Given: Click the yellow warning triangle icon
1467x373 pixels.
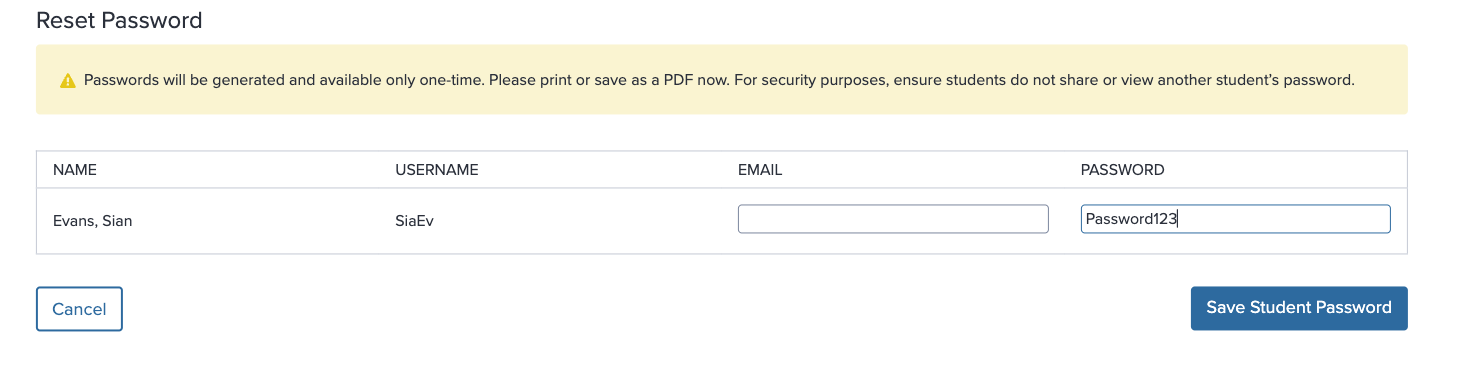Looking at the screenshot, I should pos(68,81).
